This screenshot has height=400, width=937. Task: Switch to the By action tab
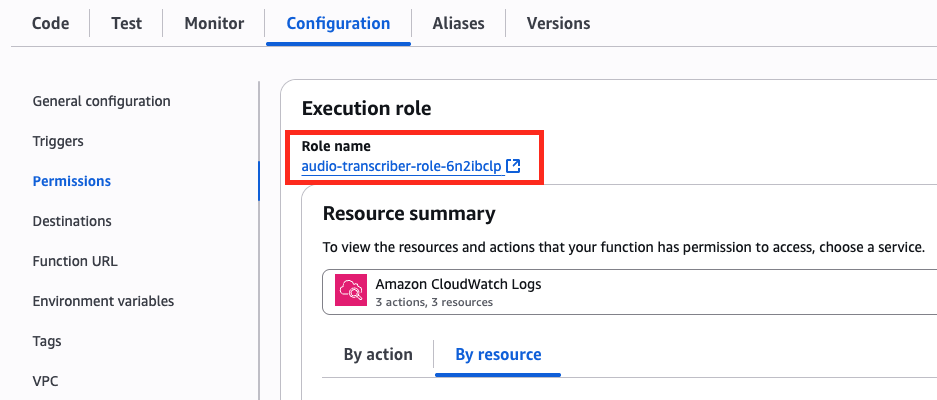click(378, 355)
